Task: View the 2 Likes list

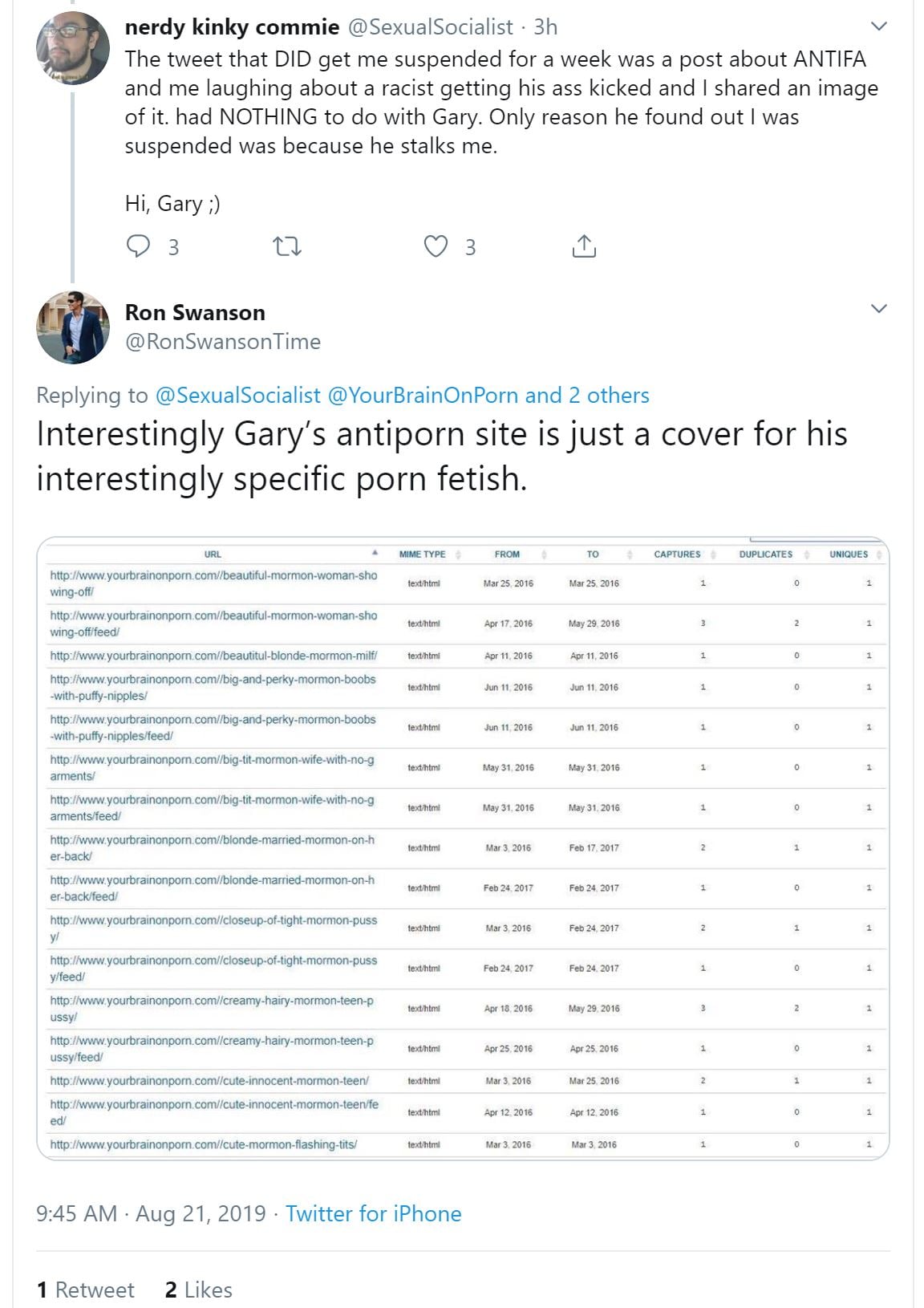Action: pyautogui.click(x=198, y=1290)
